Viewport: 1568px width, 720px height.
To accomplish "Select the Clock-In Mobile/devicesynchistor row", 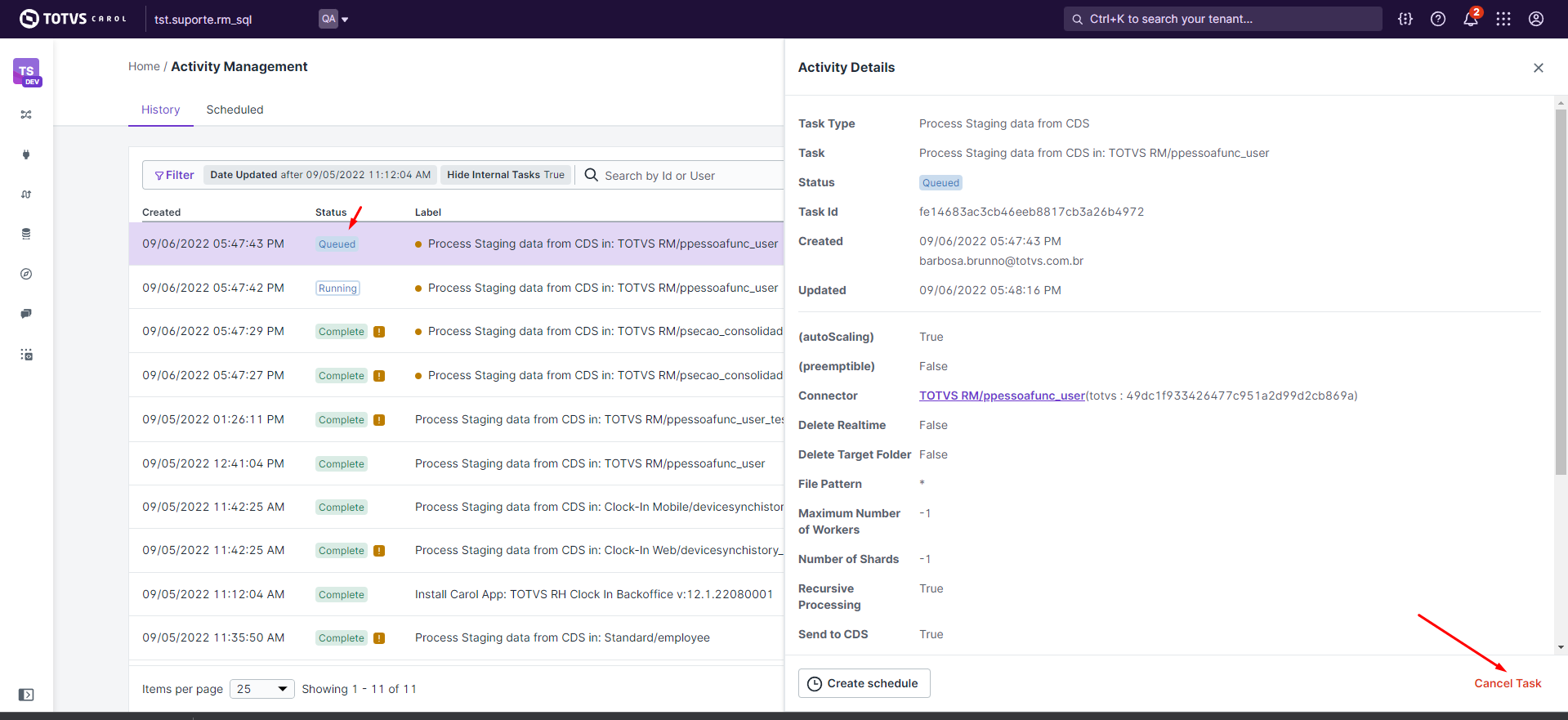I will click(x=456, y=507).
